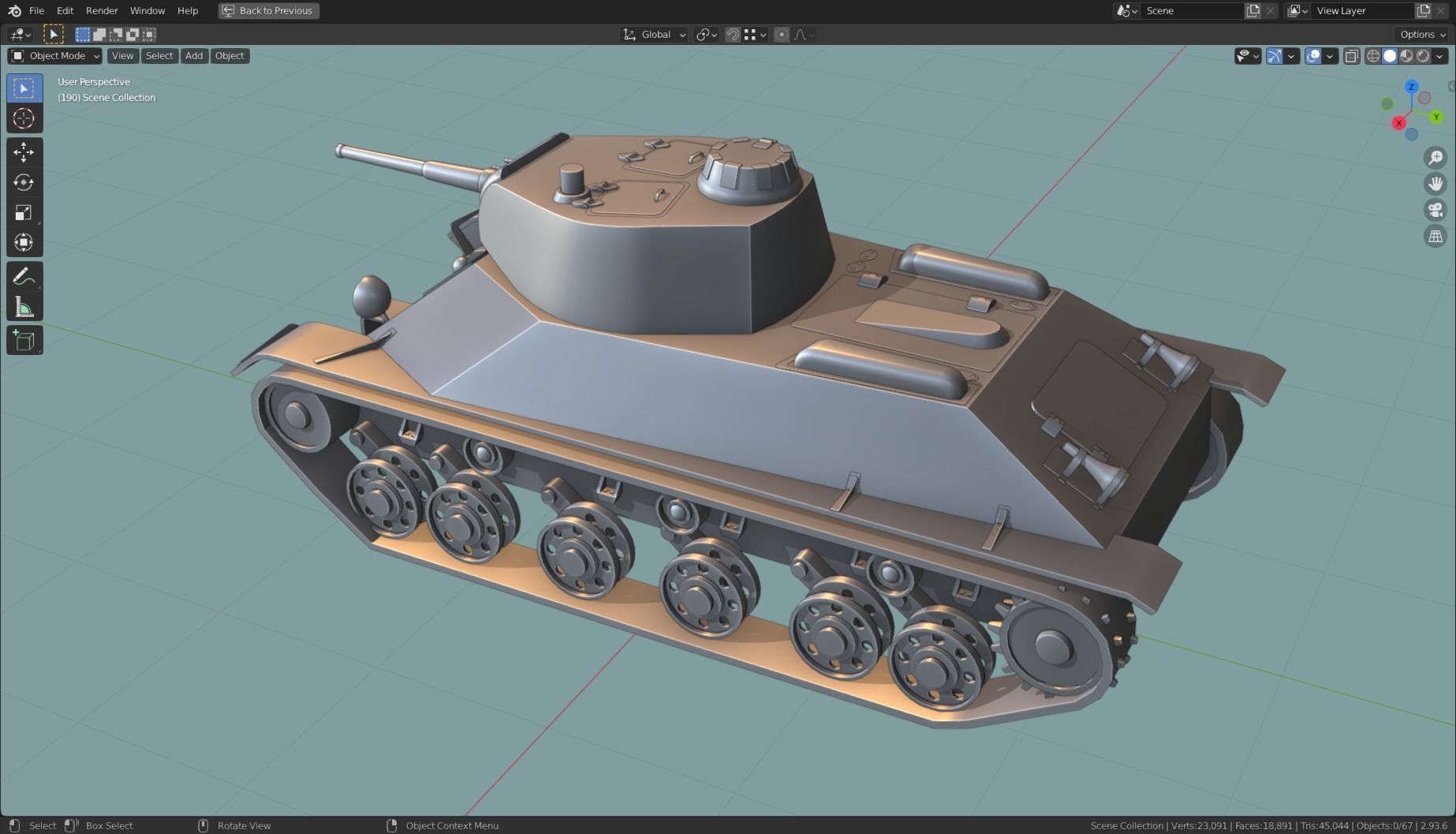Image resolution: width=1456 pixels, height=834 pixels.
Task: Open the Blender logo application menu
Action: coord(14,10)
